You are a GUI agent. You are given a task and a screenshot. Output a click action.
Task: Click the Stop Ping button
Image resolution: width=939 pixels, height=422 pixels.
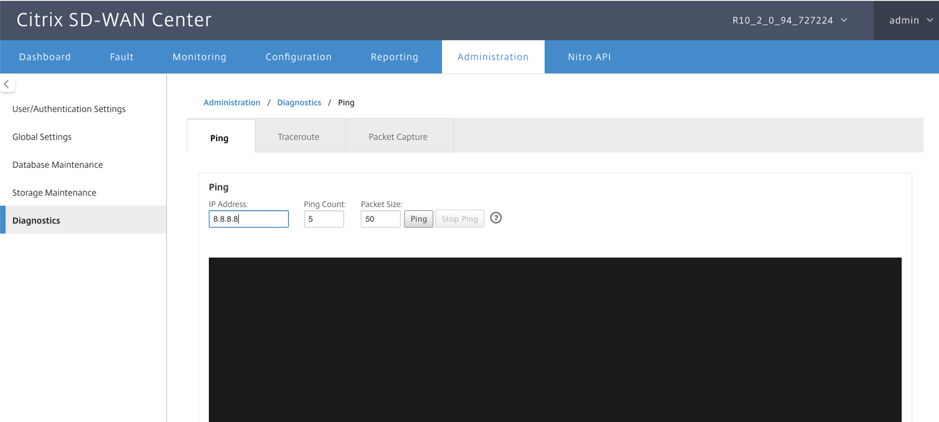pyautogui.click(x=460, y=219)
